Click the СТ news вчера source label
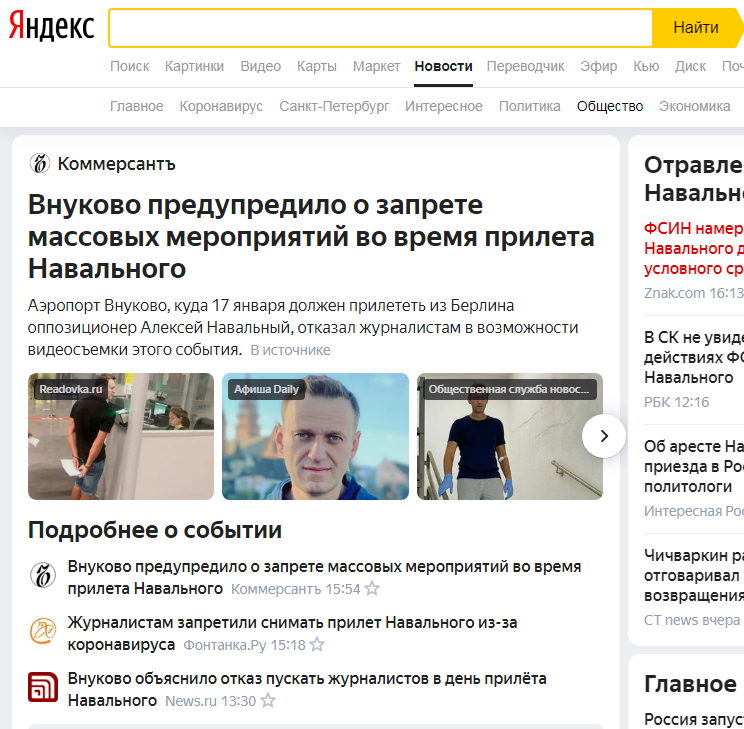 [x=692, y=620]
